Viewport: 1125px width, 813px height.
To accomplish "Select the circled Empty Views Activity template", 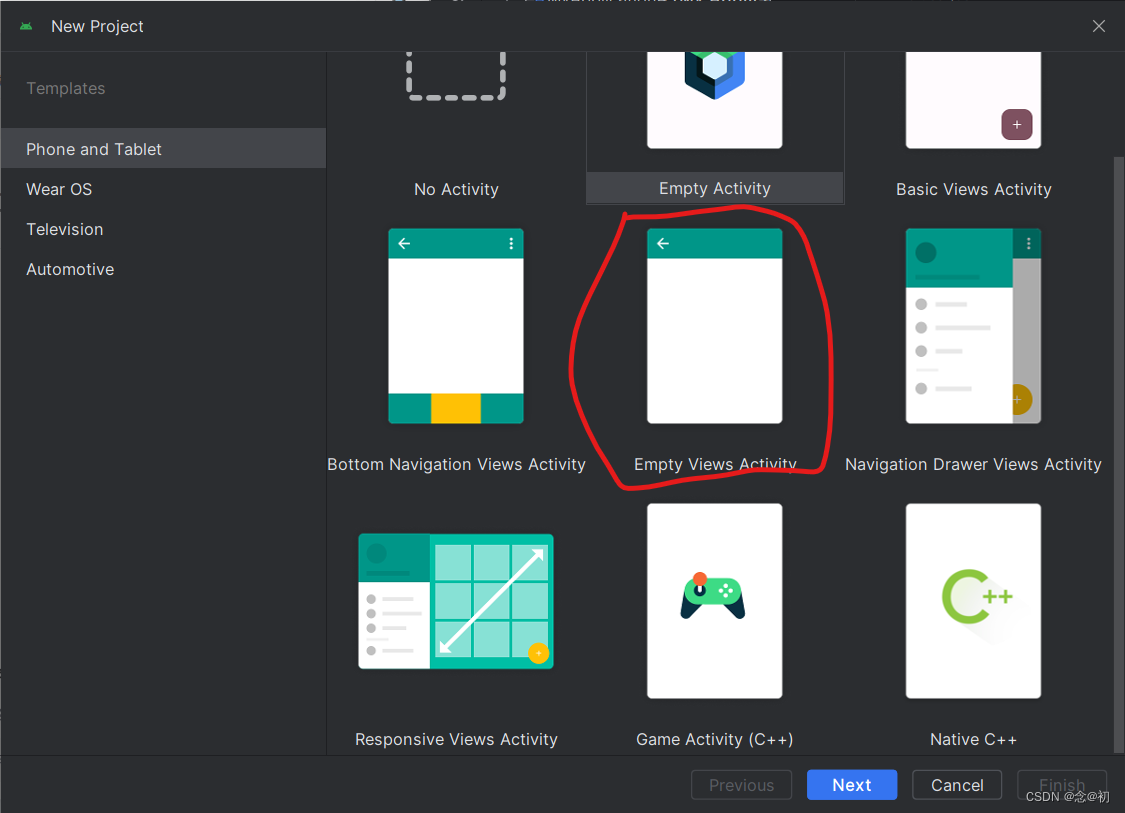I will click(714, 327).
